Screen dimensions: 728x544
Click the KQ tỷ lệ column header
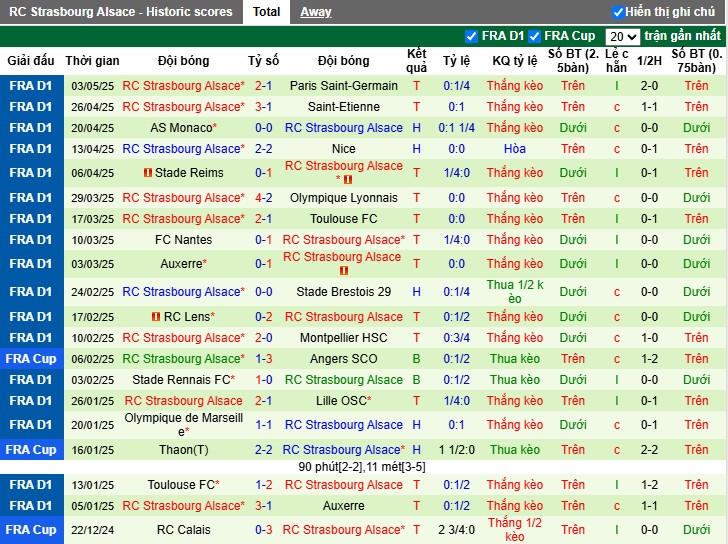click(x=514, y=61)
